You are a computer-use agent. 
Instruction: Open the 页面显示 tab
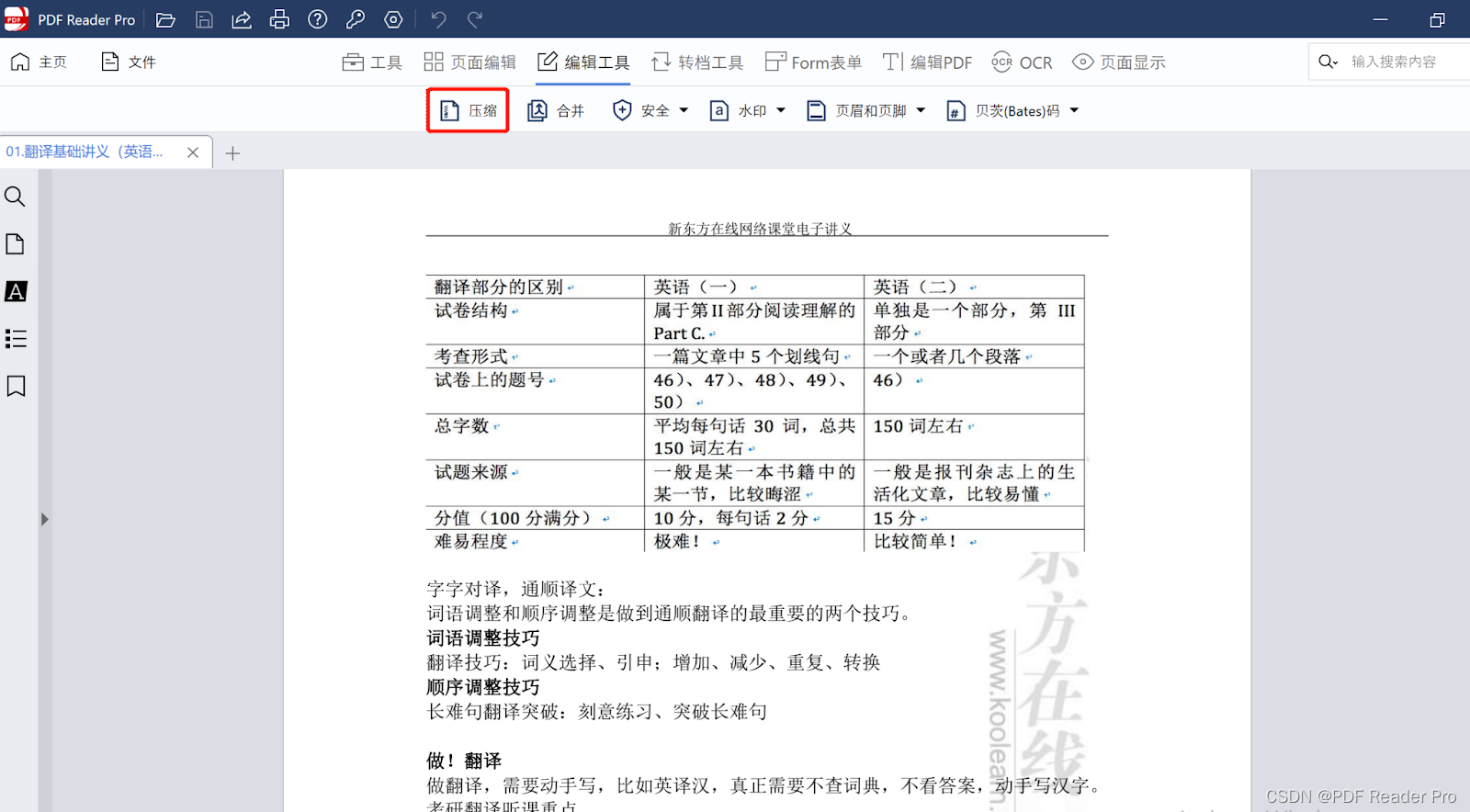point(1118,62)
